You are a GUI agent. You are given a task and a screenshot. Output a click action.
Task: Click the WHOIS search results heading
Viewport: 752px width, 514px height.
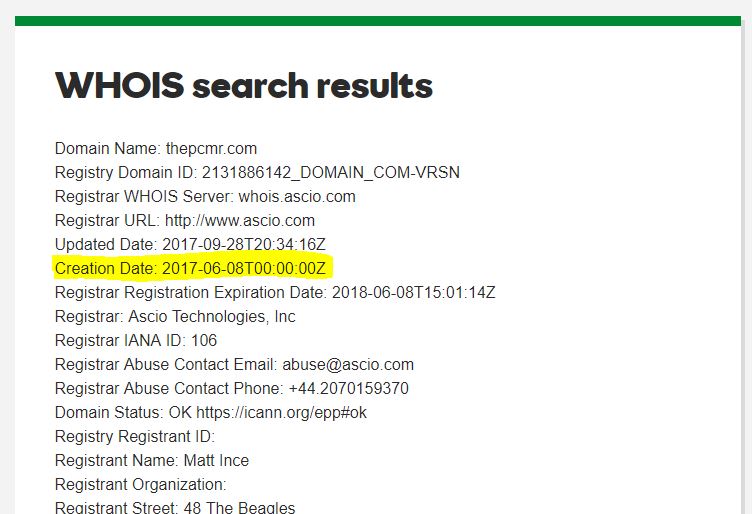click(x=244, y=86)
